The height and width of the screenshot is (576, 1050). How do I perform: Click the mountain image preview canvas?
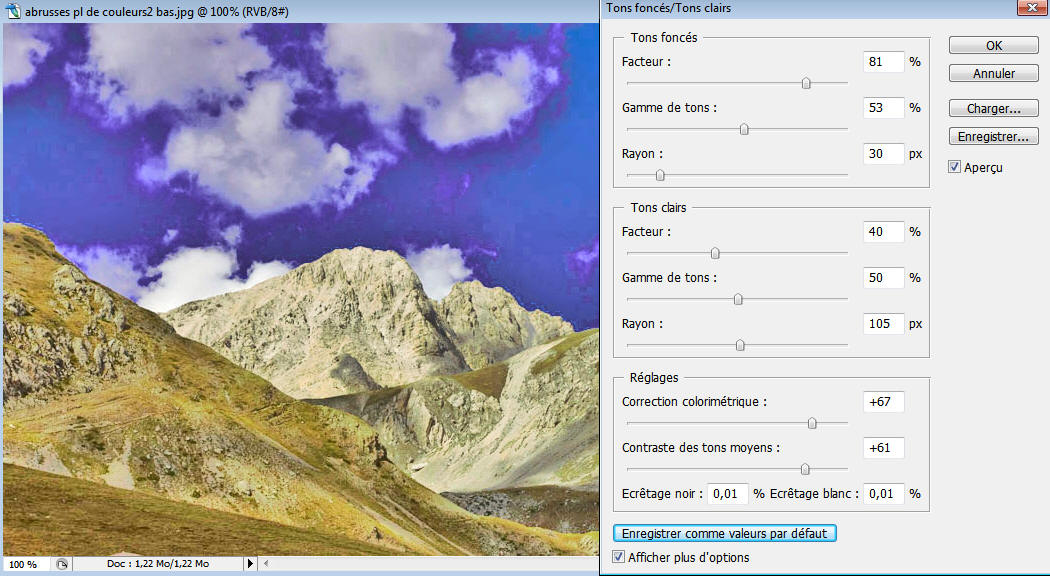(301, 289)
